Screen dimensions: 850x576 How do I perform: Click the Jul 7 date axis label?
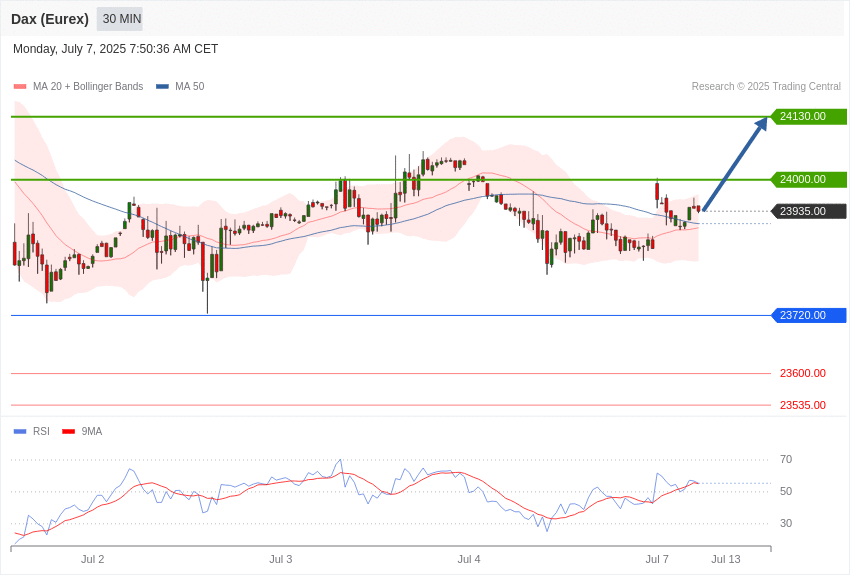tap(657, 559)
